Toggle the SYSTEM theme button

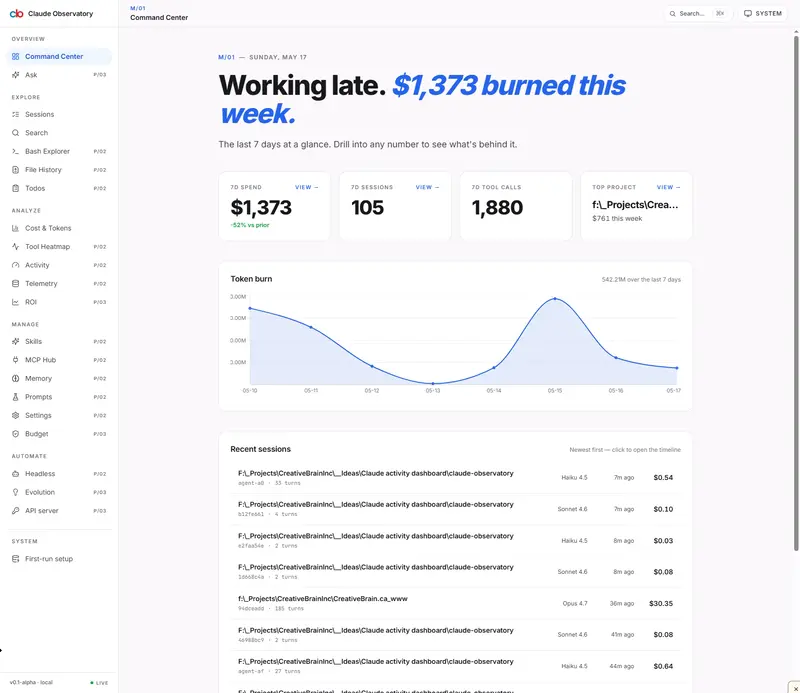pyautogui.click(x=763, y=14)
